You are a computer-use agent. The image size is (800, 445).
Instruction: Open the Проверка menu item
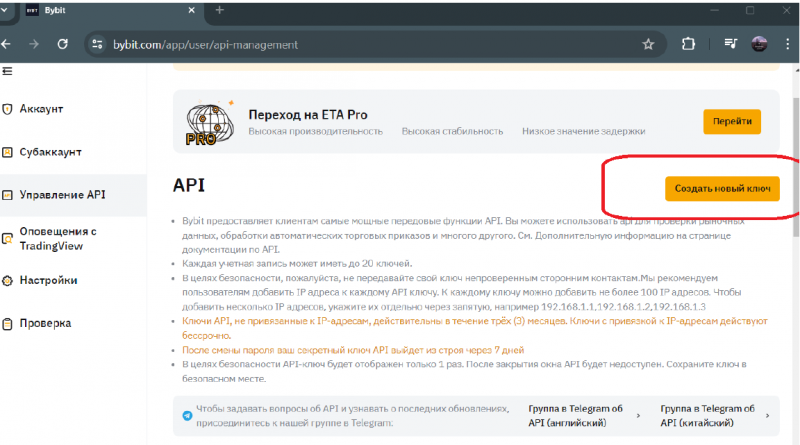(x=45, y=324)
